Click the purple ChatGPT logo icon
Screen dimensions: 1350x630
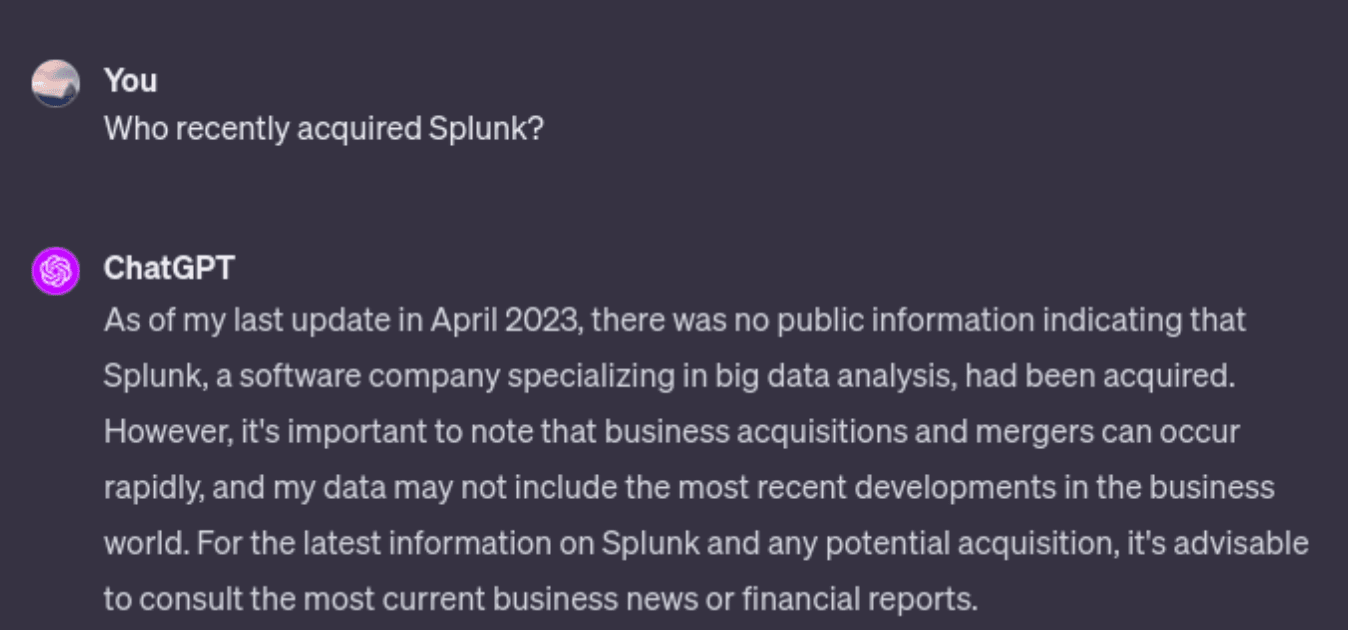coord(56,271)
